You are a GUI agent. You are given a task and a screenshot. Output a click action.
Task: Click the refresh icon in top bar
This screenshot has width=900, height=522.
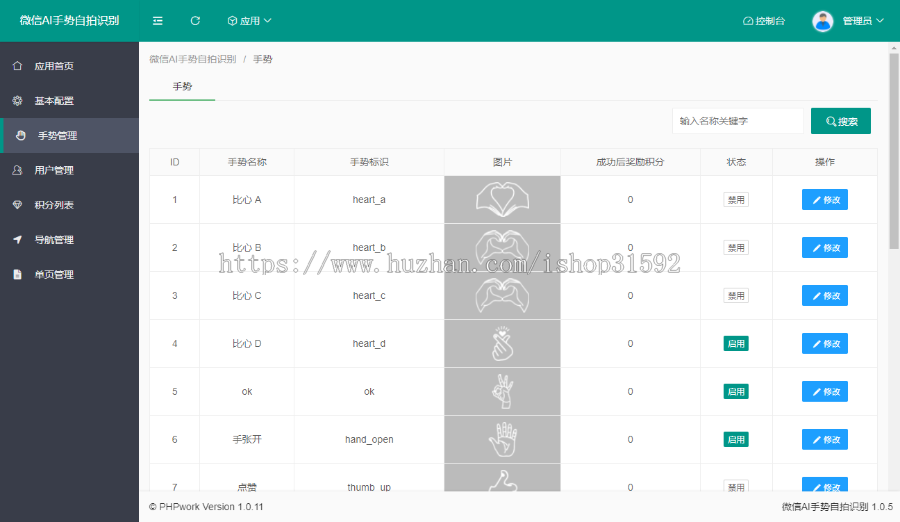pos(195,21)
